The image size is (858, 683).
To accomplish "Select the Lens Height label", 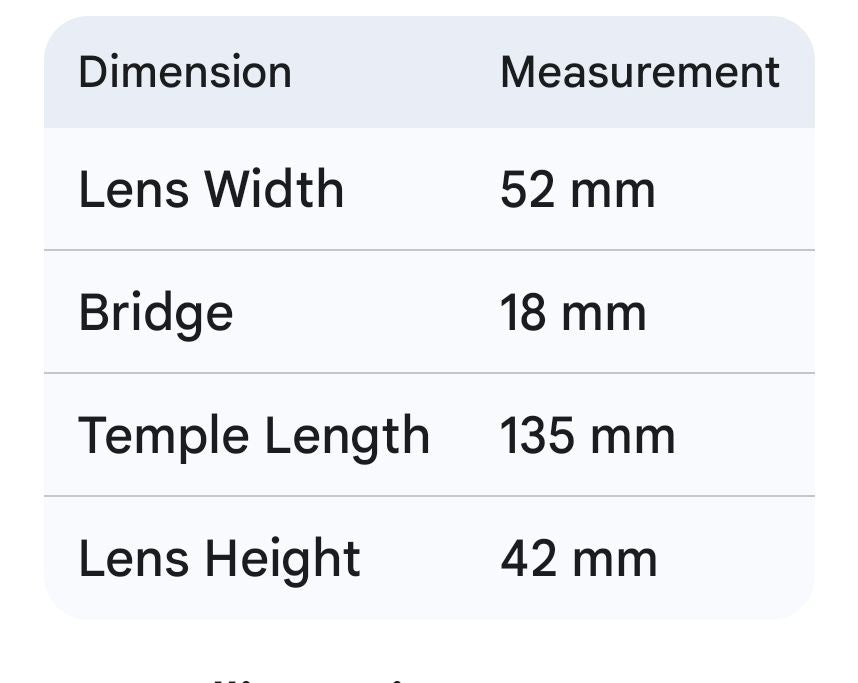I will 219,559.
